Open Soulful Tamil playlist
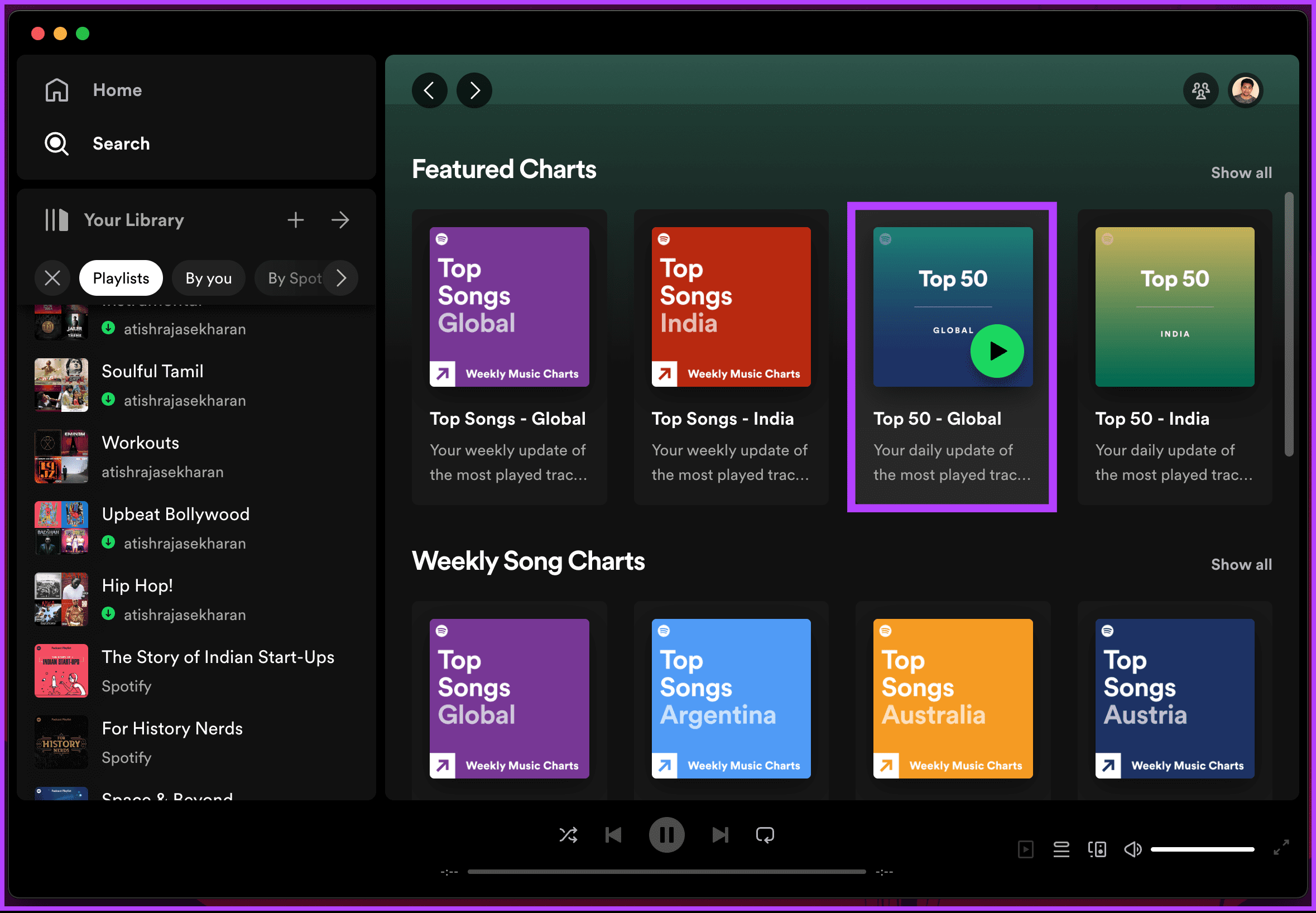This screenshot has height=913, width=1316. click(196, 385)
